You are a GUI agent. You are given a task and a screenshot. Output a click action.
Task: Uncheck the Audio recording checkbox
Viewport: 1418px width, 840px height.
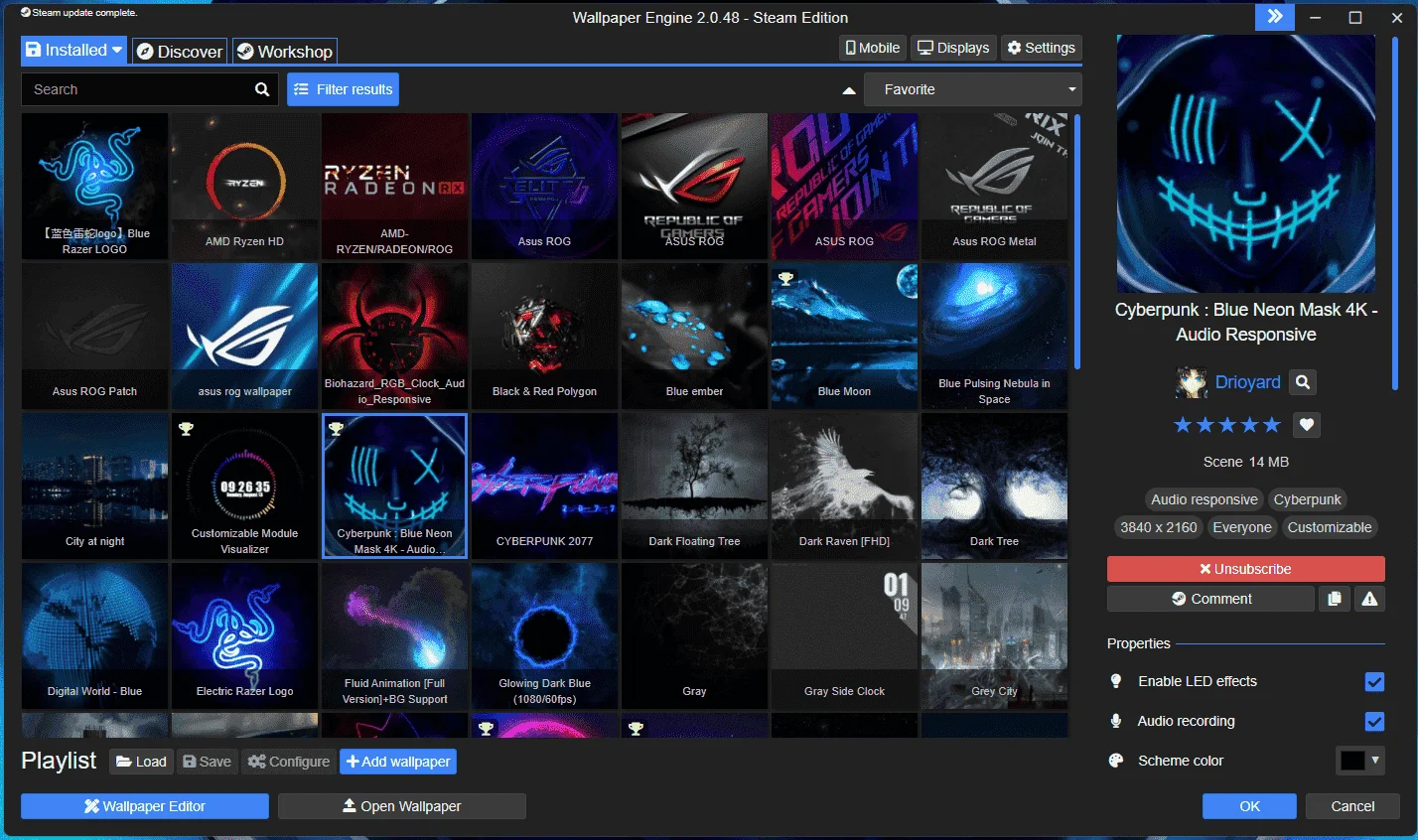[x=1374, y=722]
